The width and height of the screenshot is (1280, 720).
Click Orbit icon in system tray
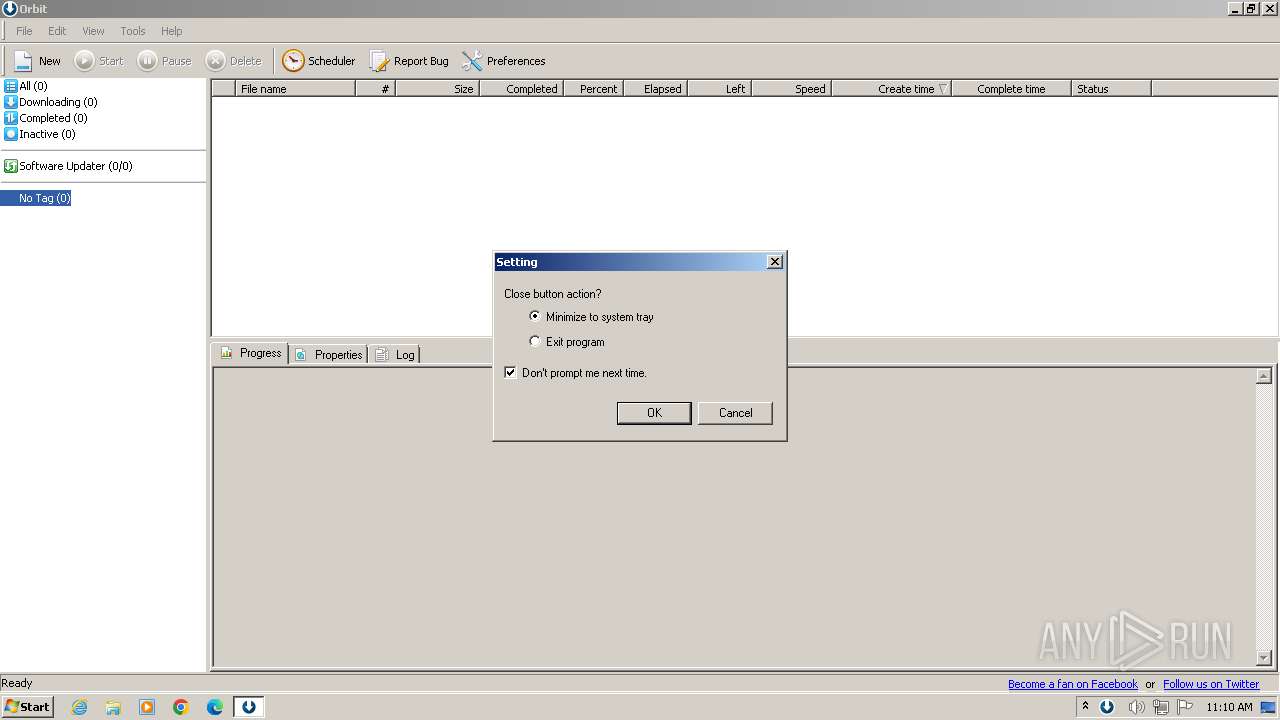pos(1107,707)
